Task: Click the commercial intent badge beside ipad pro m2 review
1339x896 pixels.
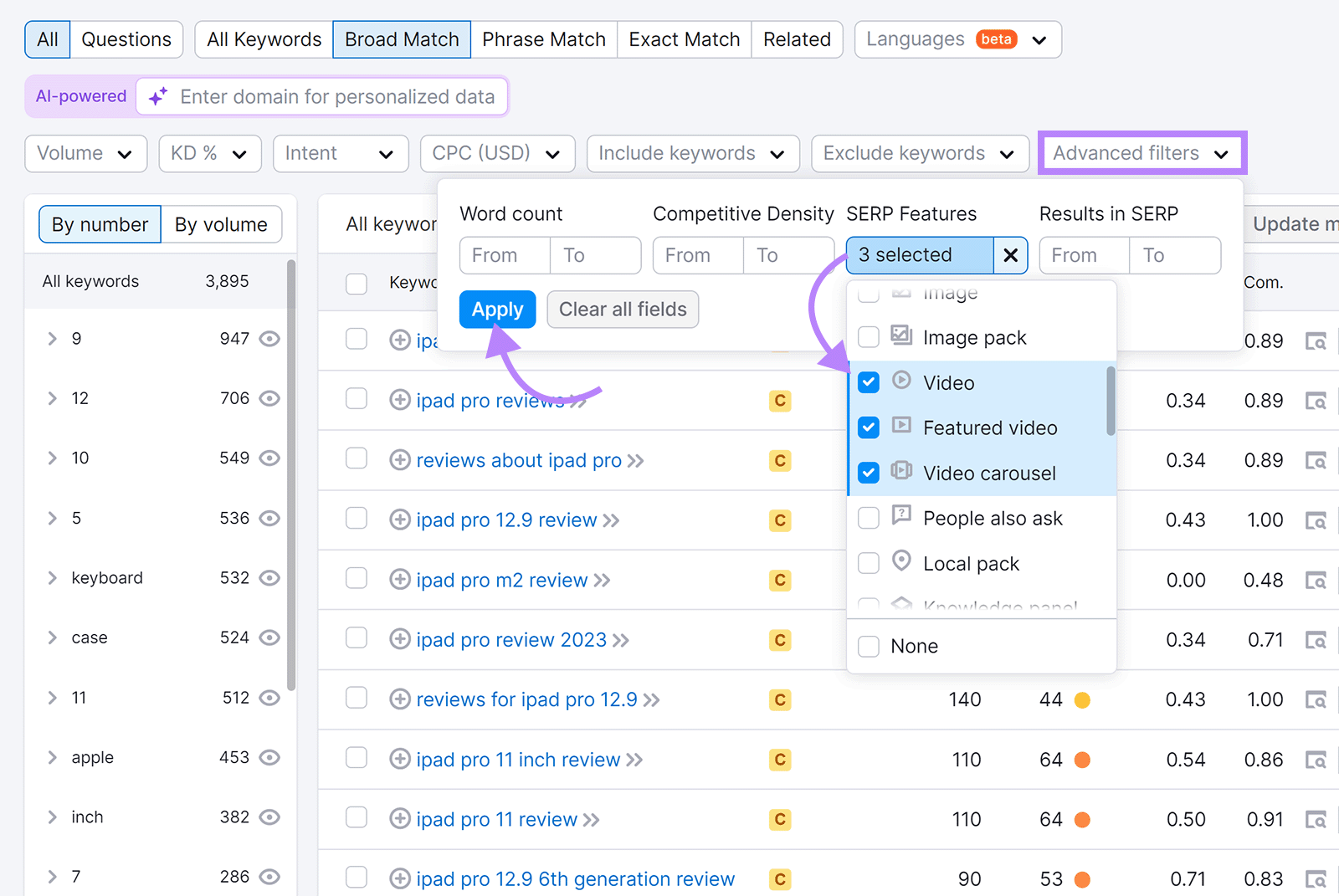Action: tap(779, 580)
